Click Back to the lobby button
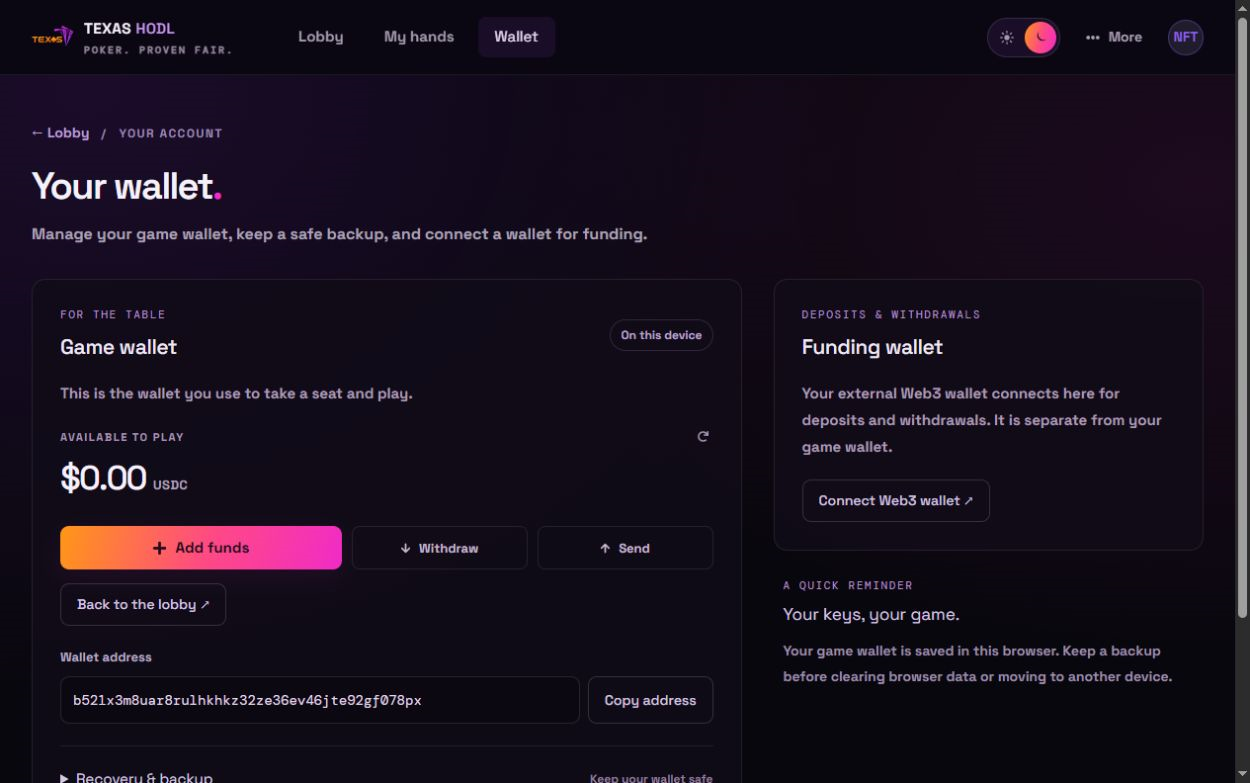Screen dimensions: 1250x783 pyautogui.click(x=143, y=605)
